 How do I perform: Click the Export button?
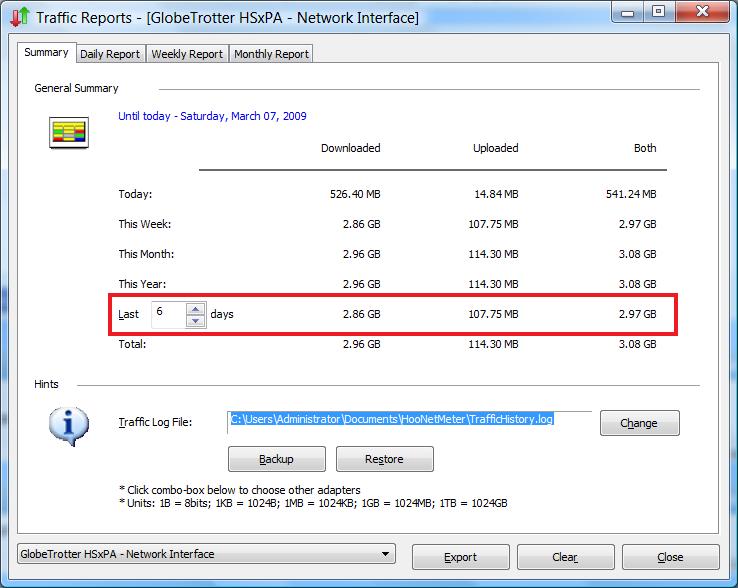(x=460, y=557)
